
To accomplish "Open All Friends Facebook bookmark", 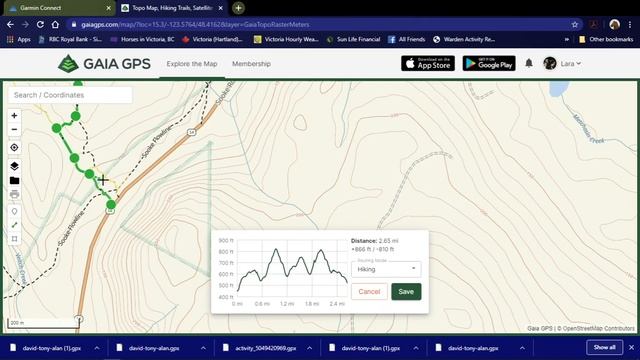I will point(407,40).
